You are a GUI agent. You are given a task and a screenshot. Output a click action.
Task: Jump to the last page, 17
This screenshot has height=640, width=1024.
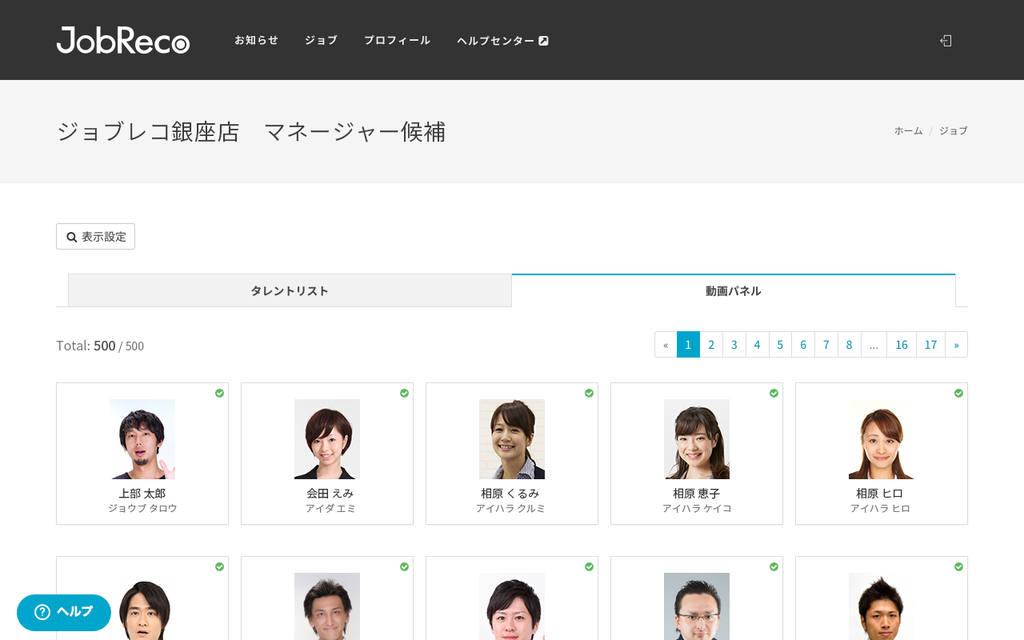[x=931, y=345]
